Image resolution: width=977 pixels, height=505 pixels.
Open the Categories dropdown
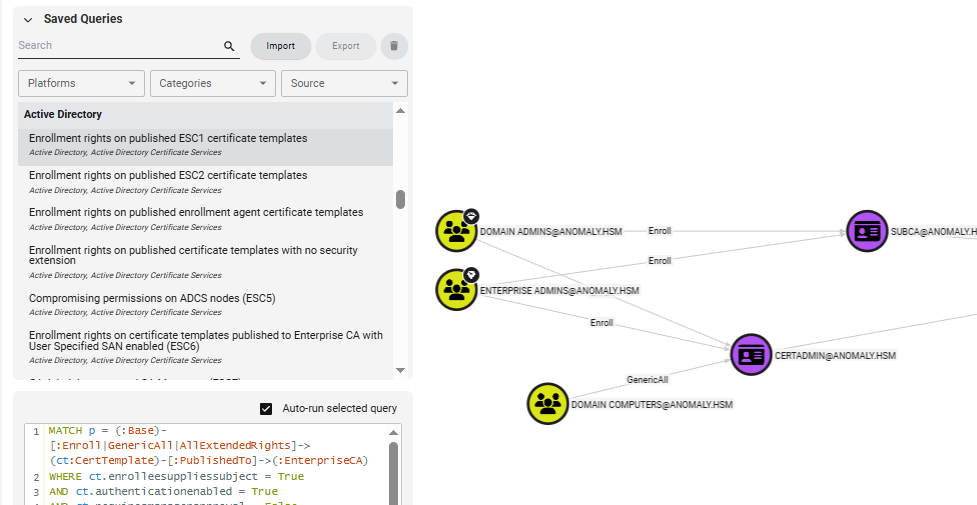point(212,83)
